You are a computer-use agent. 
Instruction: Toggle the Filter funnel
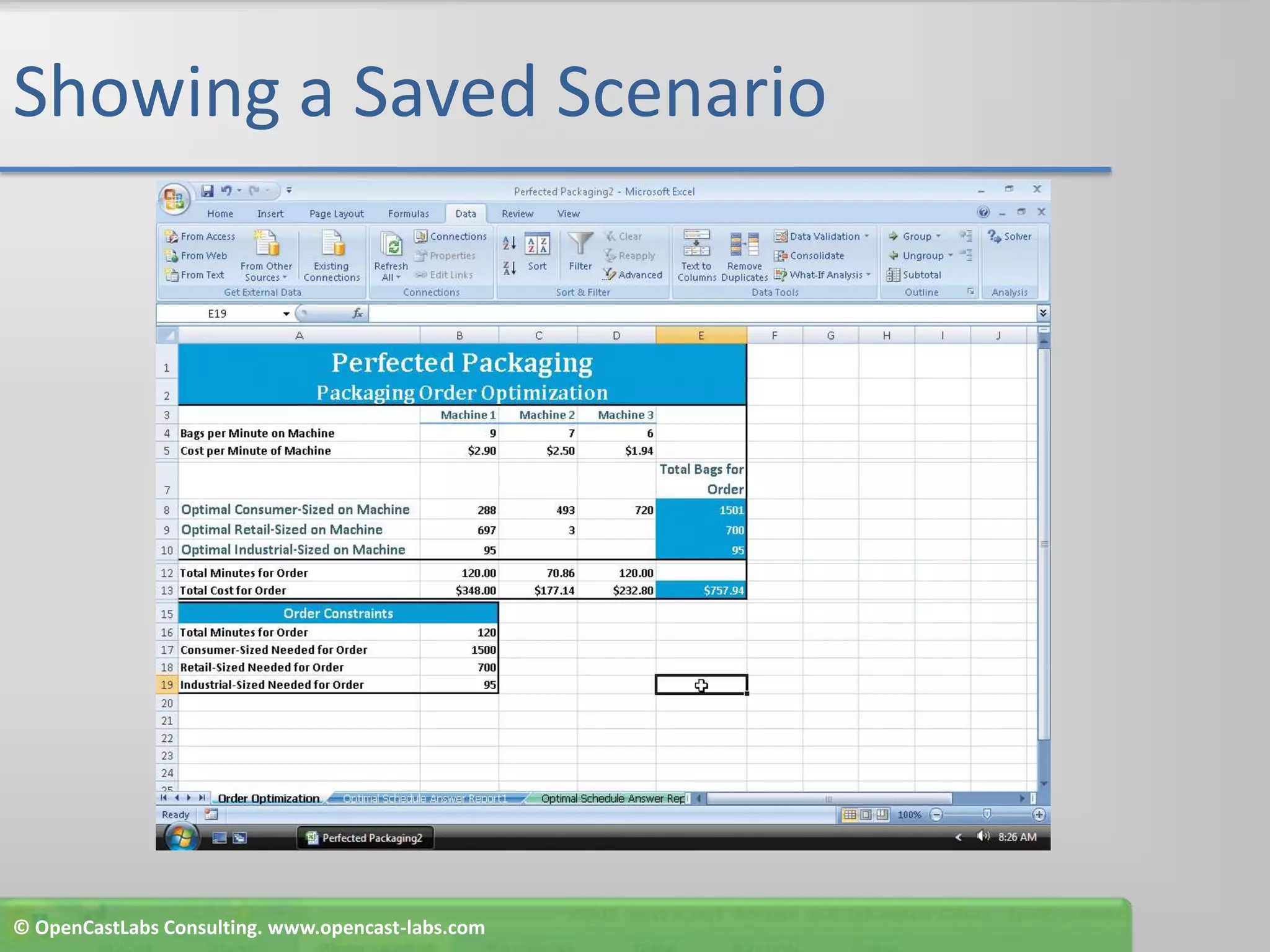click(x=580, y=252)
